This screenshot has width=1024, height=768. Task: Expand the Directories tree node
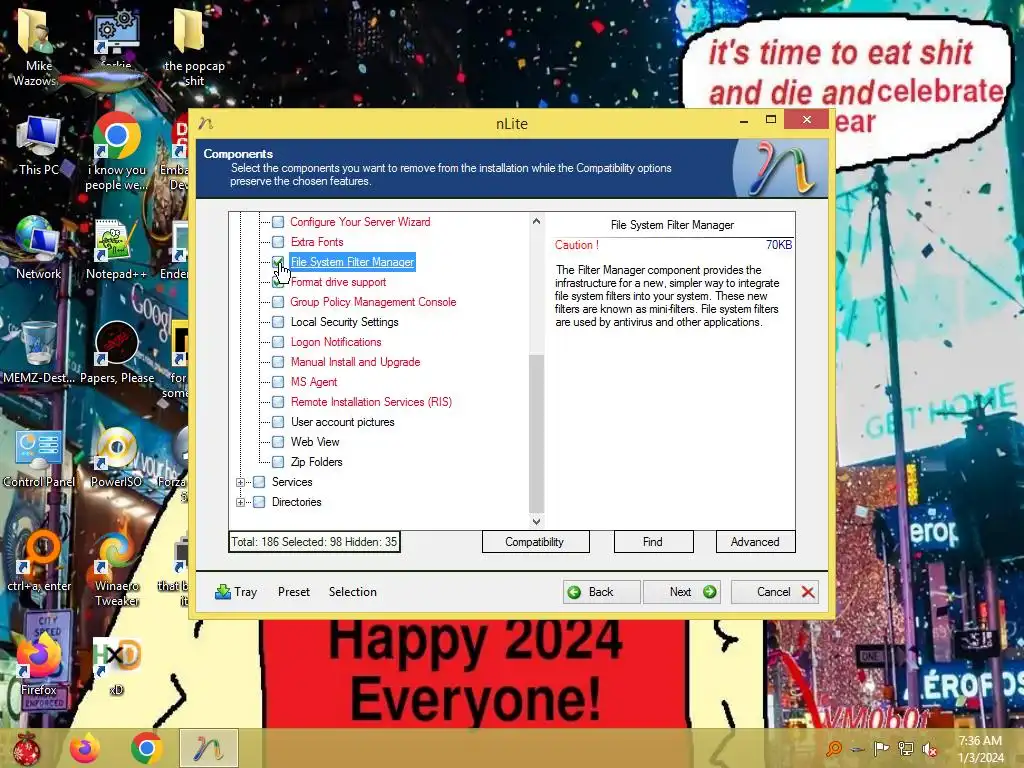pyautogui.click(x=240, y=502)
